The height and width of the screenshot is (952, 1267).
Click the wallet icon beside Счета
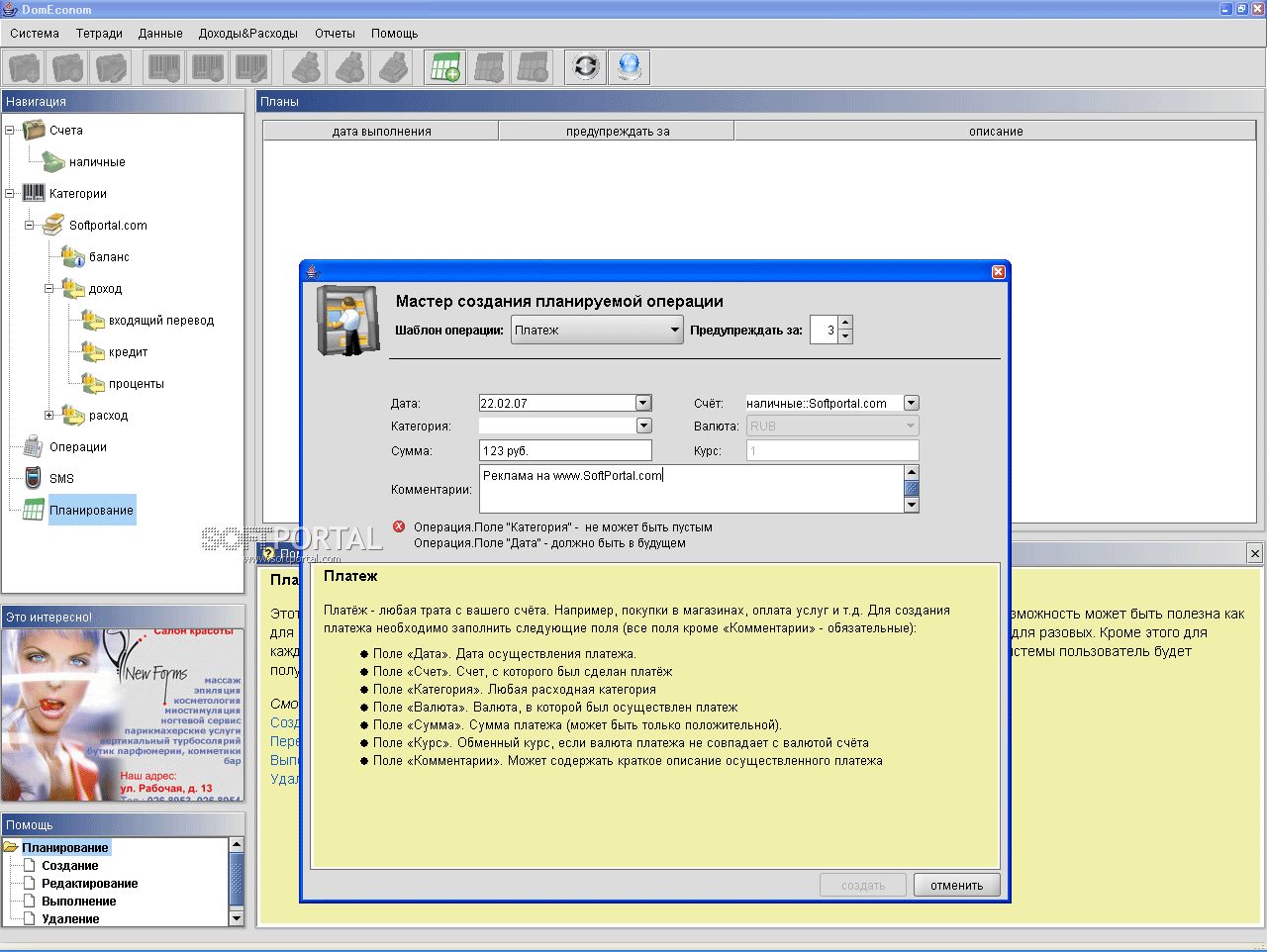pos(34,130)
